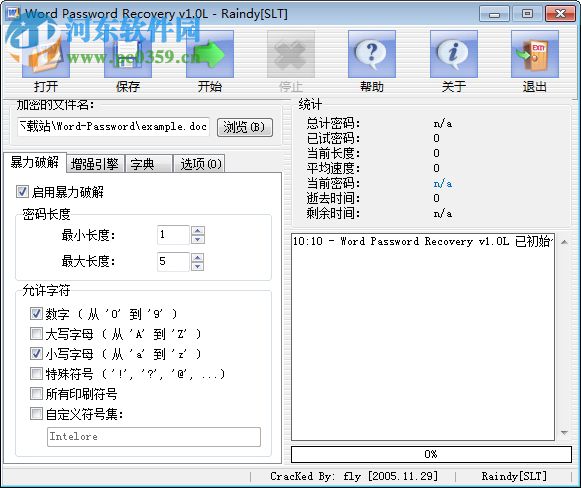Minimize the Word Password Recovery window
Image resolution: width=581 pixels, height=488 pixels.
(494, 14)
